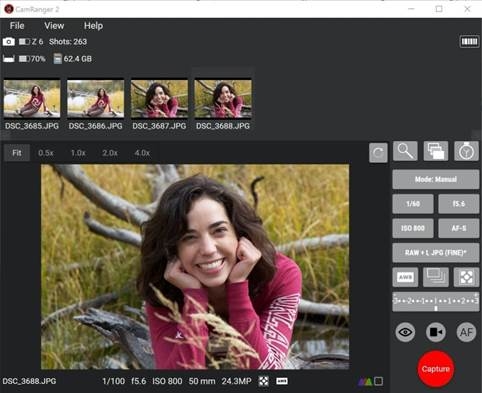Click the battery bars indicator at top right
This screenshot has height=393, width=482.
pyautogui.click(x=469, y=42)
